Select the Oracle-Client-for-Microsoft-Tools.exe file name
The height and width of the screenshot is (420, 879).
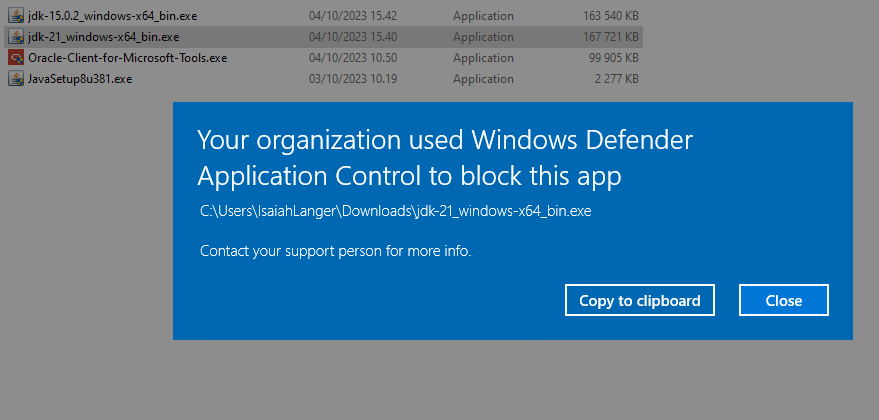128,58
